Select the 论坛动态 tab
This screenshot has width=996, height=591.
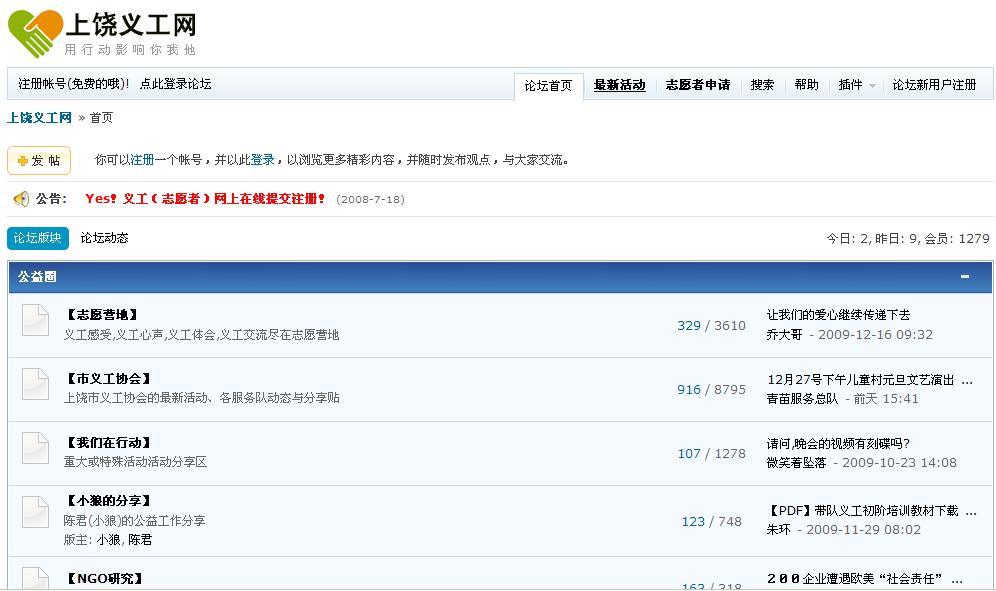[104, 238]
